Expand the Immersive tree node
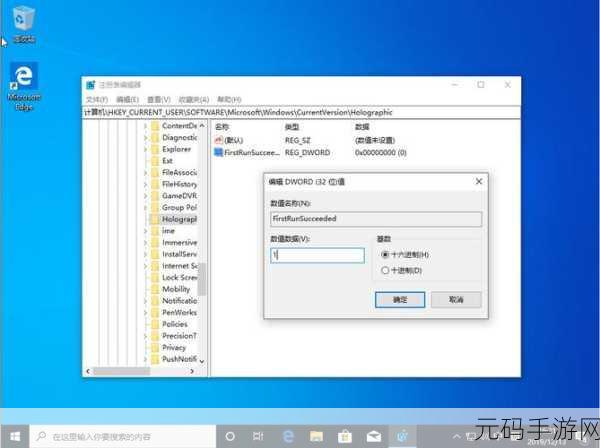The height and width of the screenshot is (448, 600). pyautogui.click(x=145, y=243)
